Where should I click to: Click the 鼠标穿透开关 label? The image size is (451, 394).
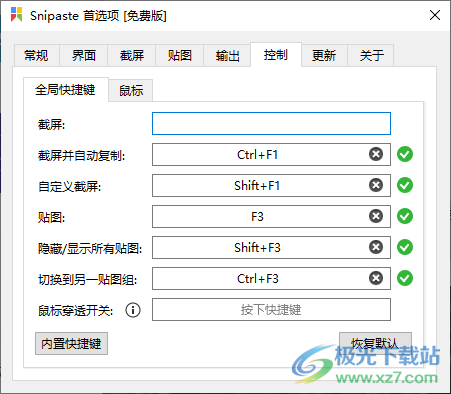click(x=76, y=311)
